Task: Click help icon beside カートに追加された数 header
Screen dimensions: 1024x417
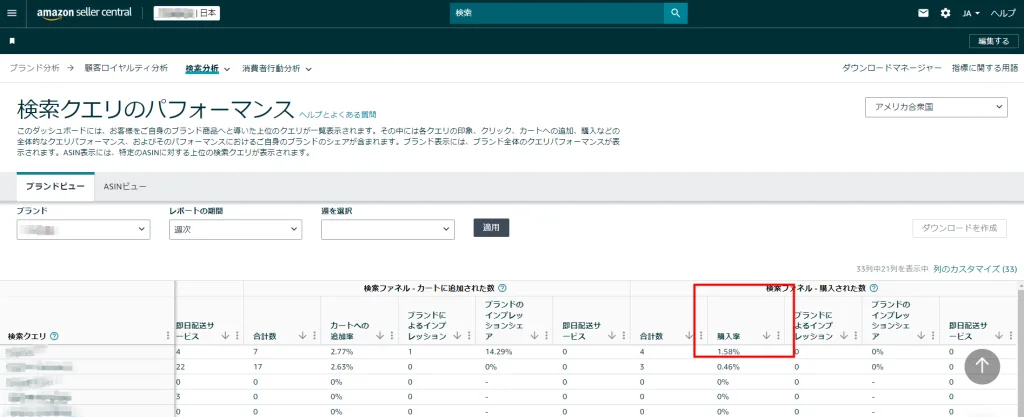Action: (x=502, y=288)
